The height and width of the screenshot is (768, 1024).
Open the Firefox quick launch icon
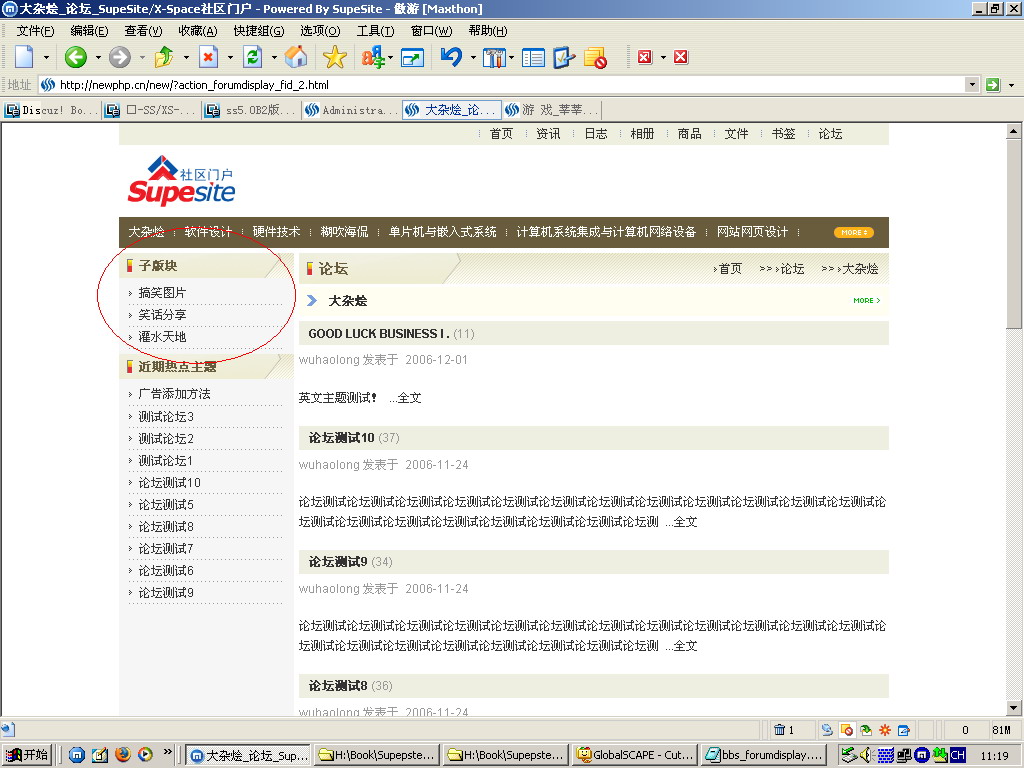pos(122,755)
